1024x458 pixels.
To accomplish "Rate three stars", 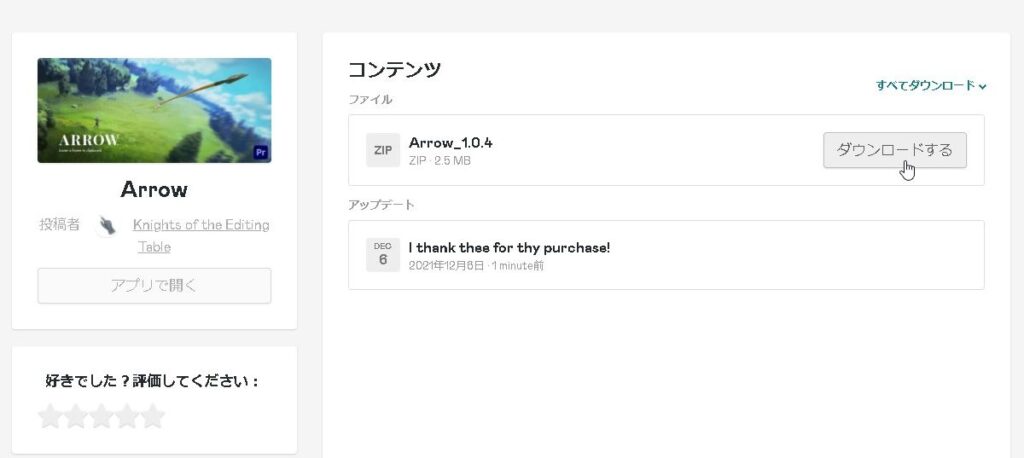I will click(101, 416).
